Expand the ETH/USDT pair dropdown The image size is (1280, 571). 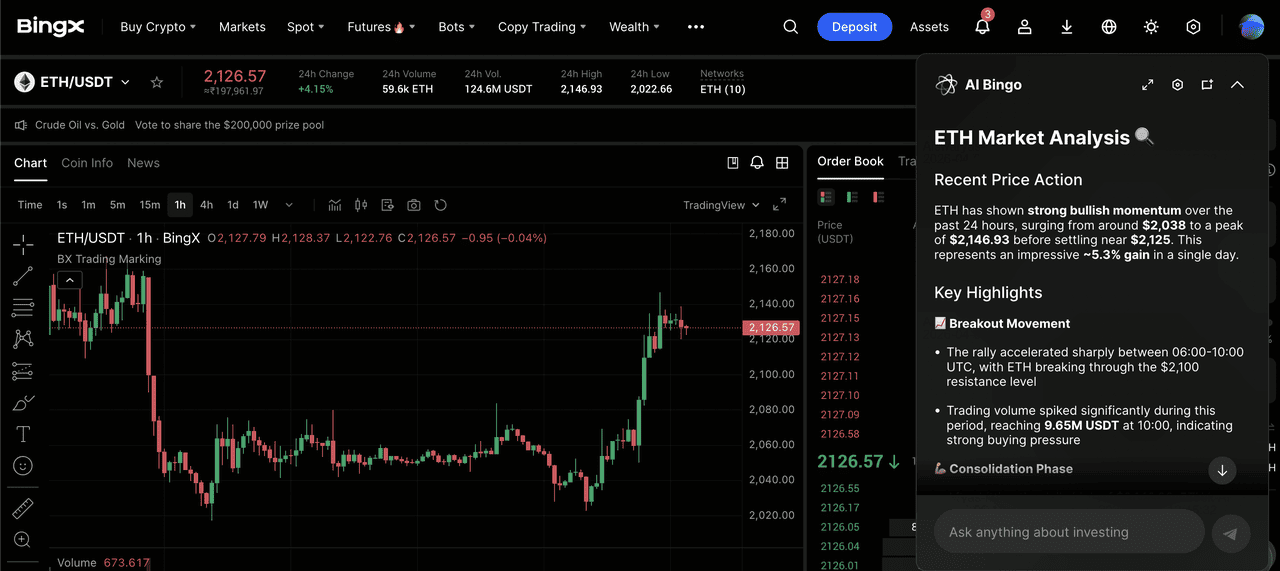click(x=125, y=82)
